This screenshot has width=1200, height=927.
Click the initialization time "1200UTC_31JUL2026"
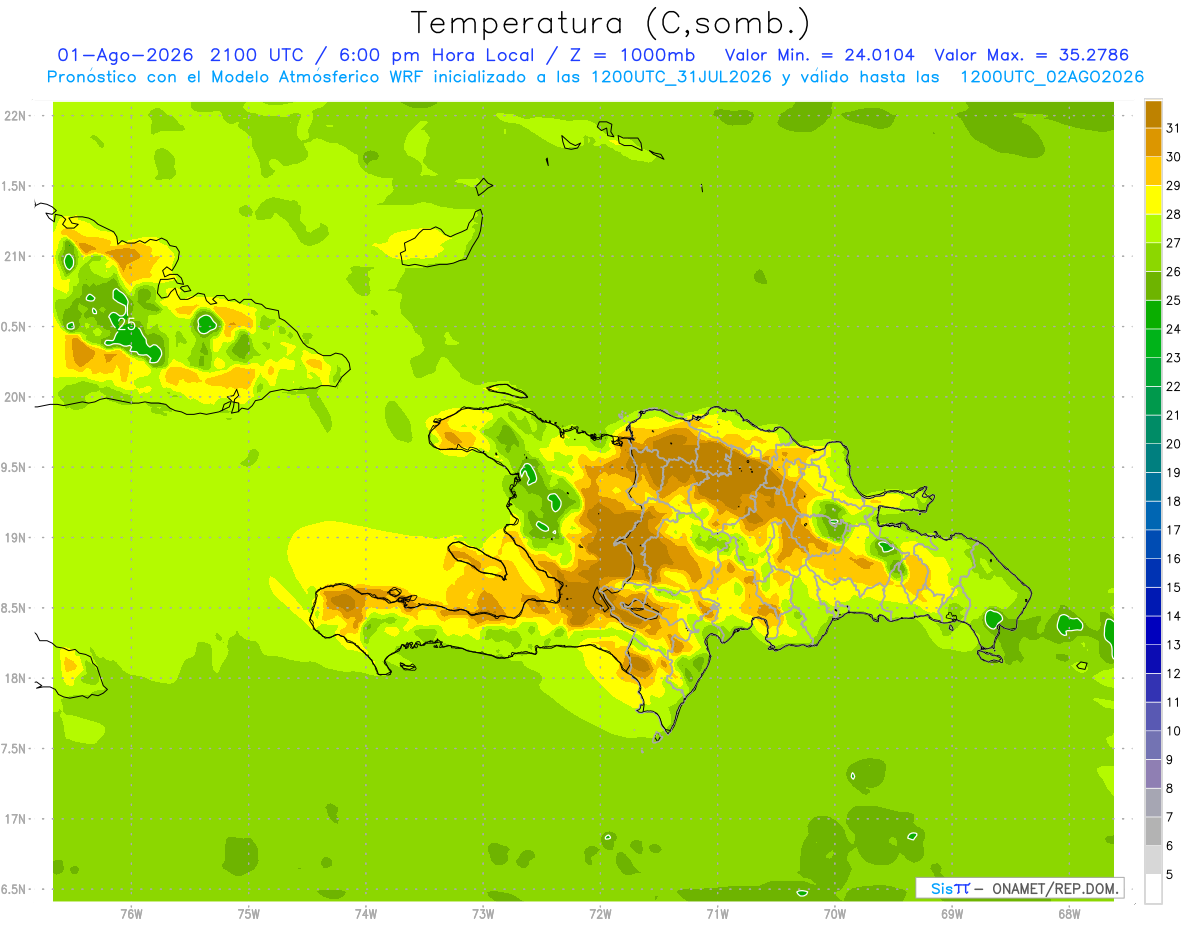681,77
